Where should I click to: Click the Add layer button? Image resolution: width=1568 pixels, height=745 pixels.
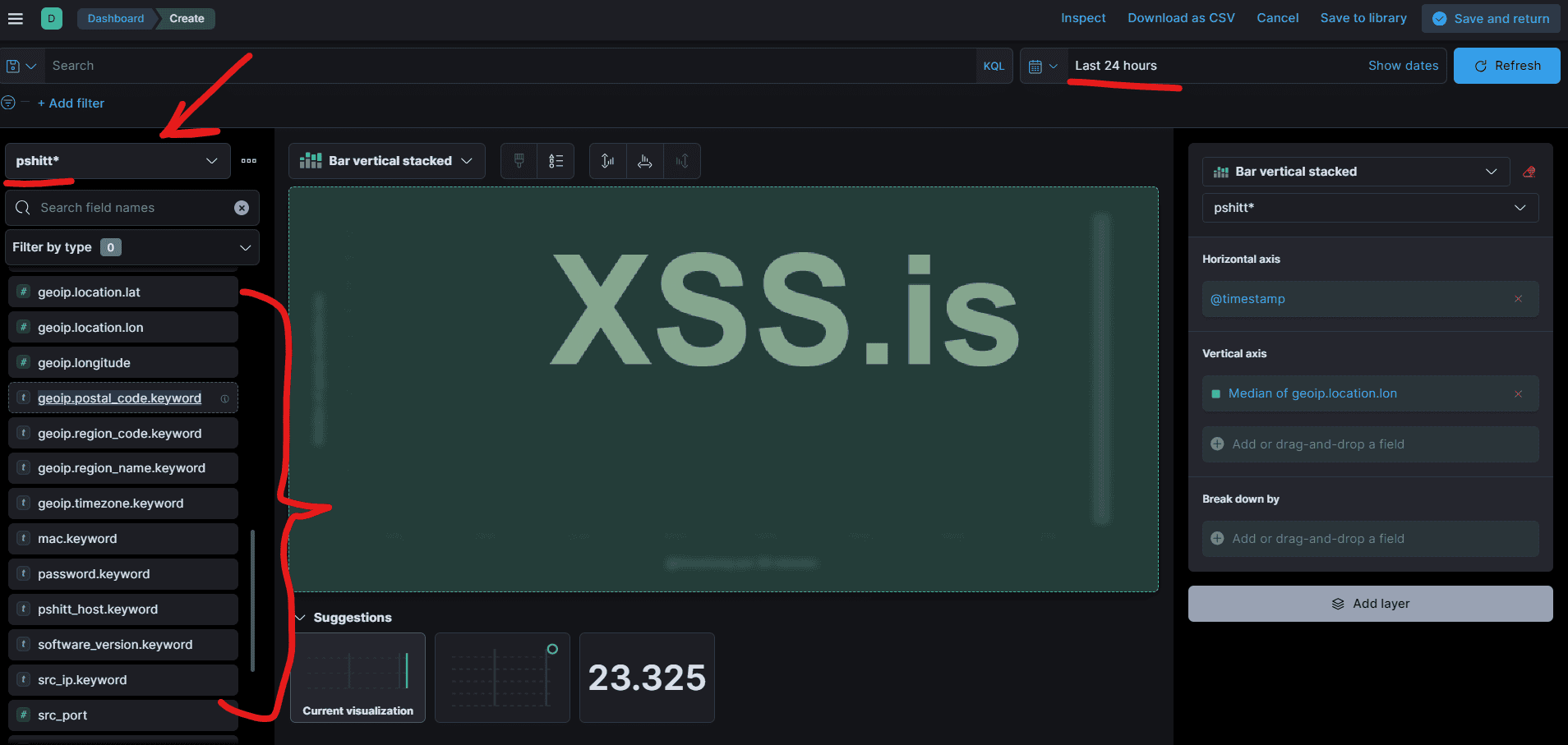(x=1370, y=604)
